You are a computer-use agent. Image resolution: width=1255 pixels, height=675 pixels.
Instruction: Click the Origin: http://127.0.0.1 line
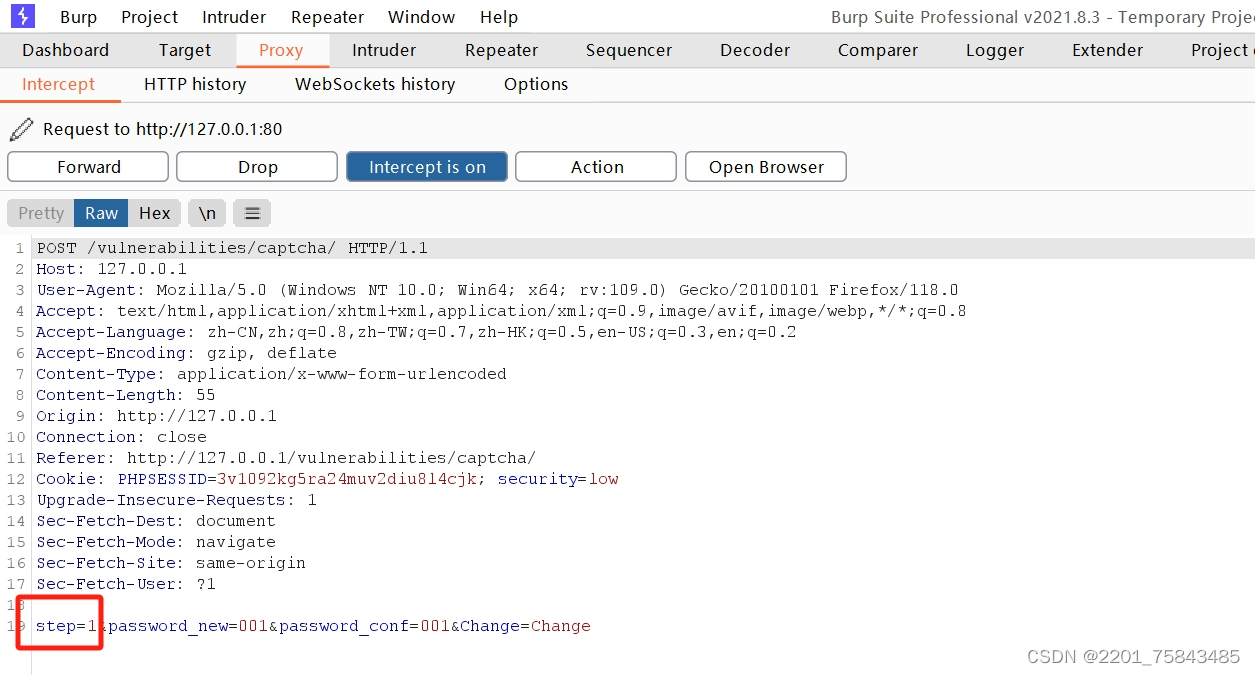point(156,416)
